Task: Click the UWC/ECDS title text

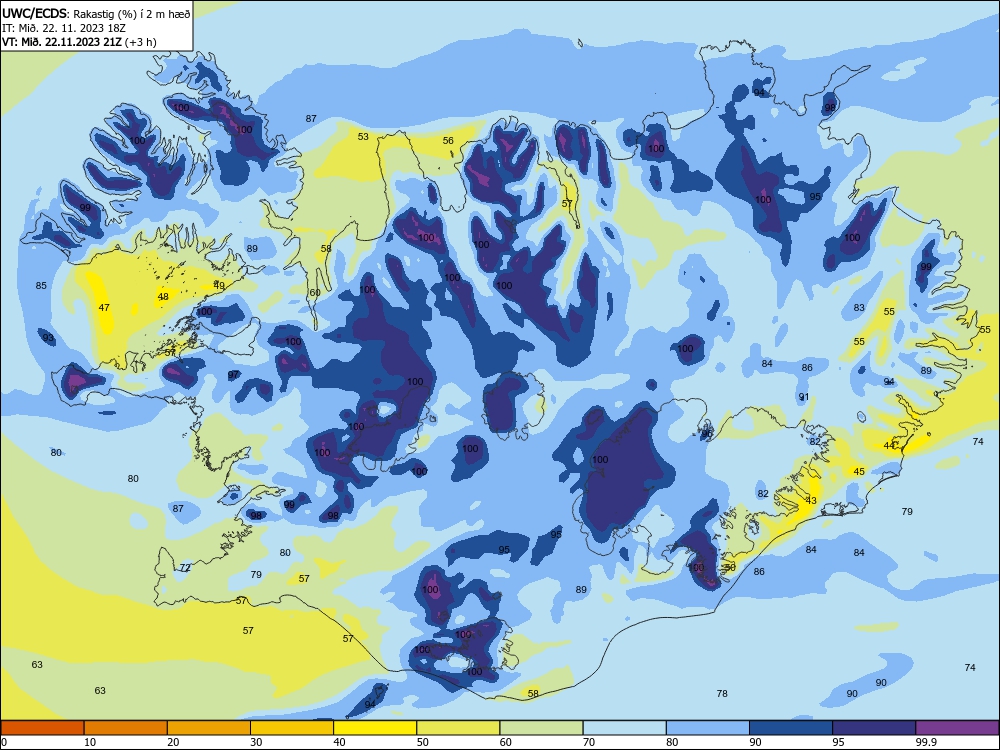Action: (x=33, y=13)
